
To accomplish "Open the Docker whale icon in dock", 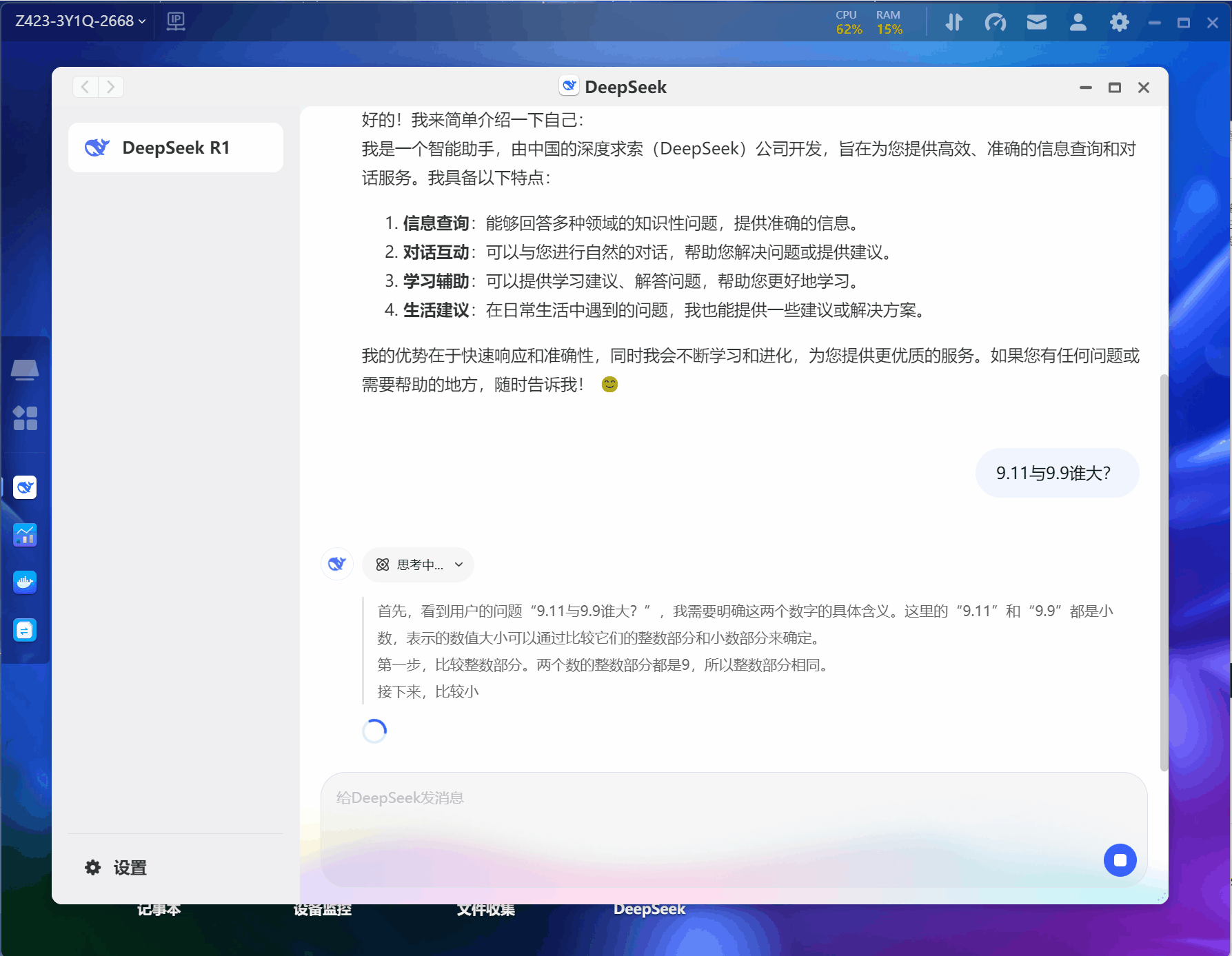I will click(x=25, y=582).
